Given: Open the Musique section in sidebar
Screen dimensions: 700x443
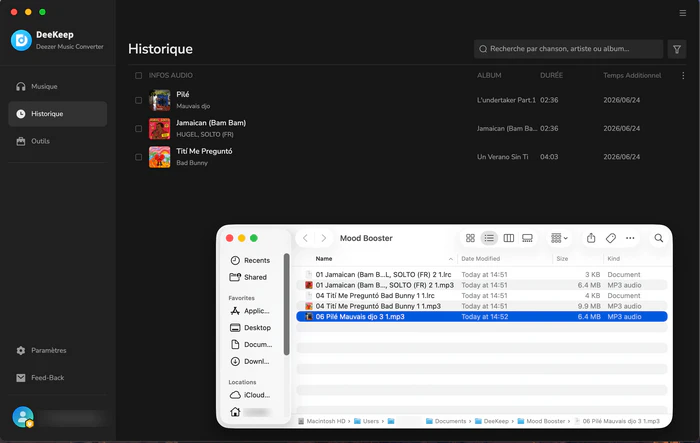Looking at the screenshot, I should 57,87.
